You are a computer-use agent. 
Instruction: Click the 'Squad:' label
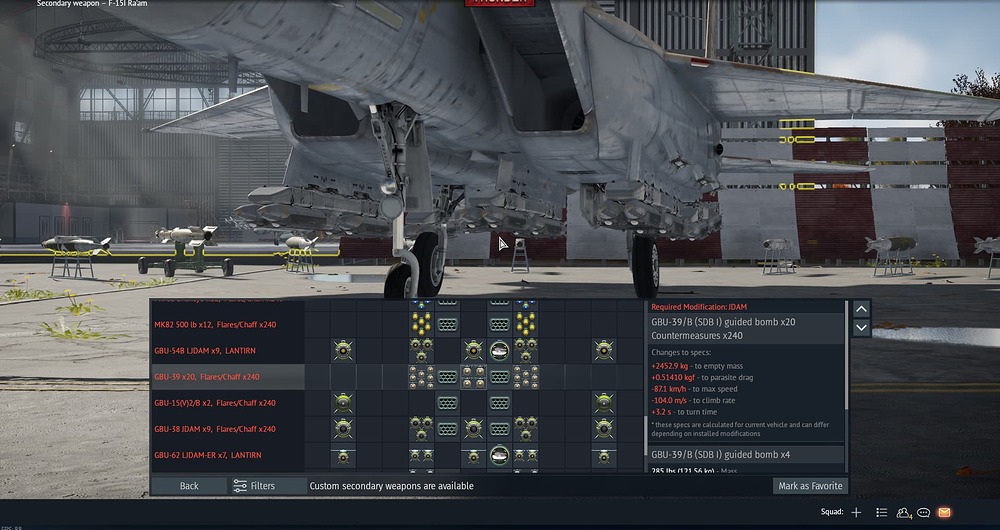pos(832,512)
